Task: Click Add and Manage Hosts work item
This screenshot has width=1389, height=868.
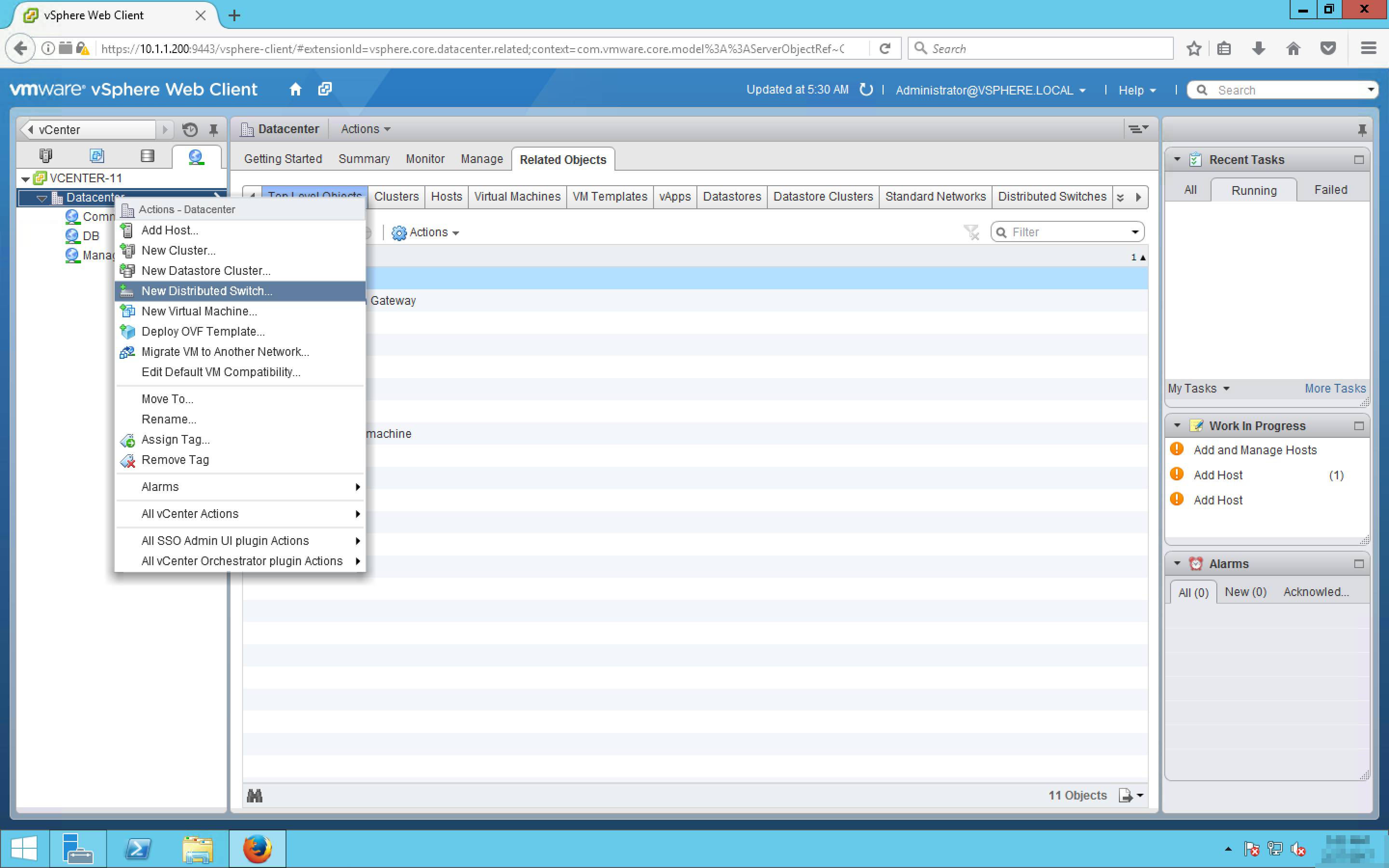Action: [x=1255, y=450]
